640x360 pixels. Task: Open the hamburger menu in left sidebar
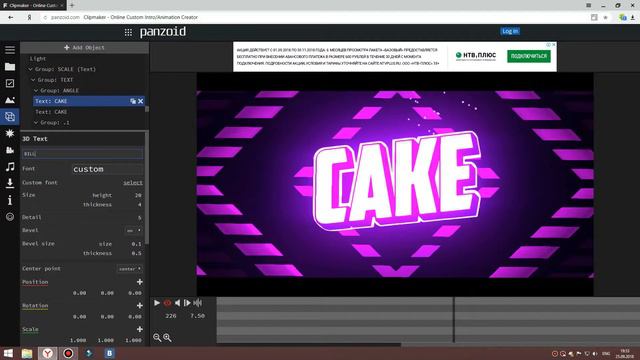tap(10, 50)
